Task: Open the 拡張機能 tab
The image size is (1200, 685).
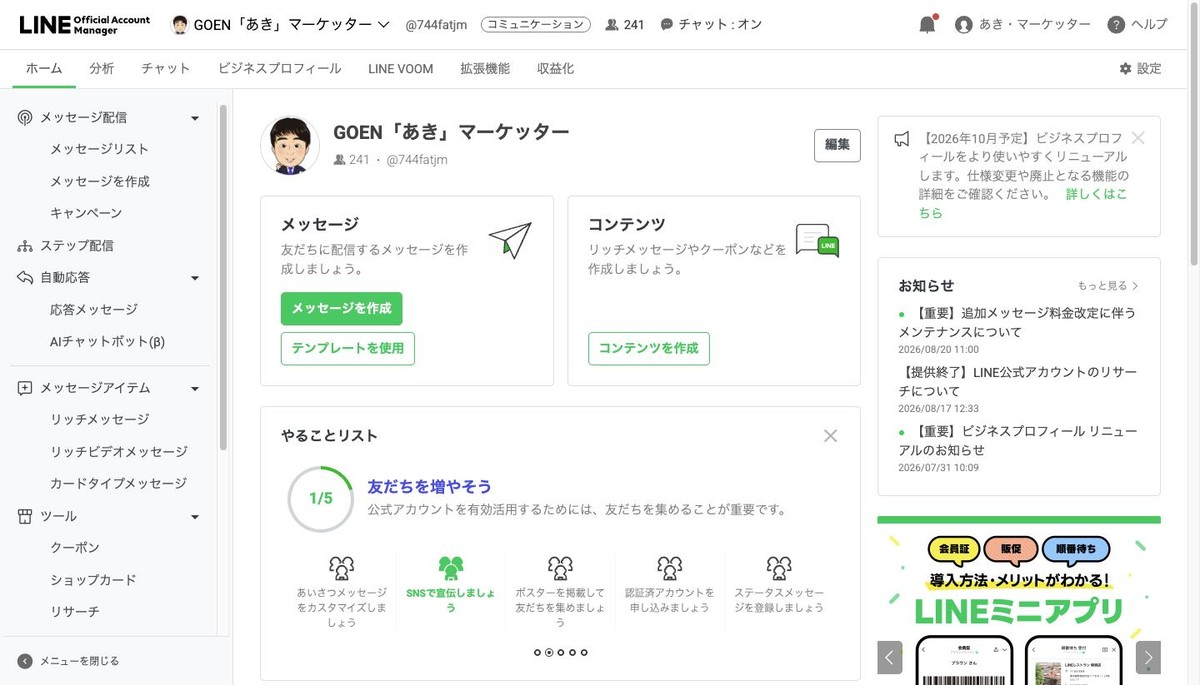Action: coord(485,68)
